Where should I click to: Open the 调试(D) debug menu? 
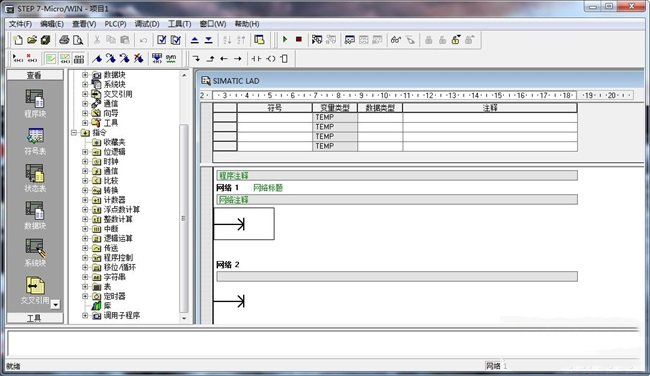(147, 24)
